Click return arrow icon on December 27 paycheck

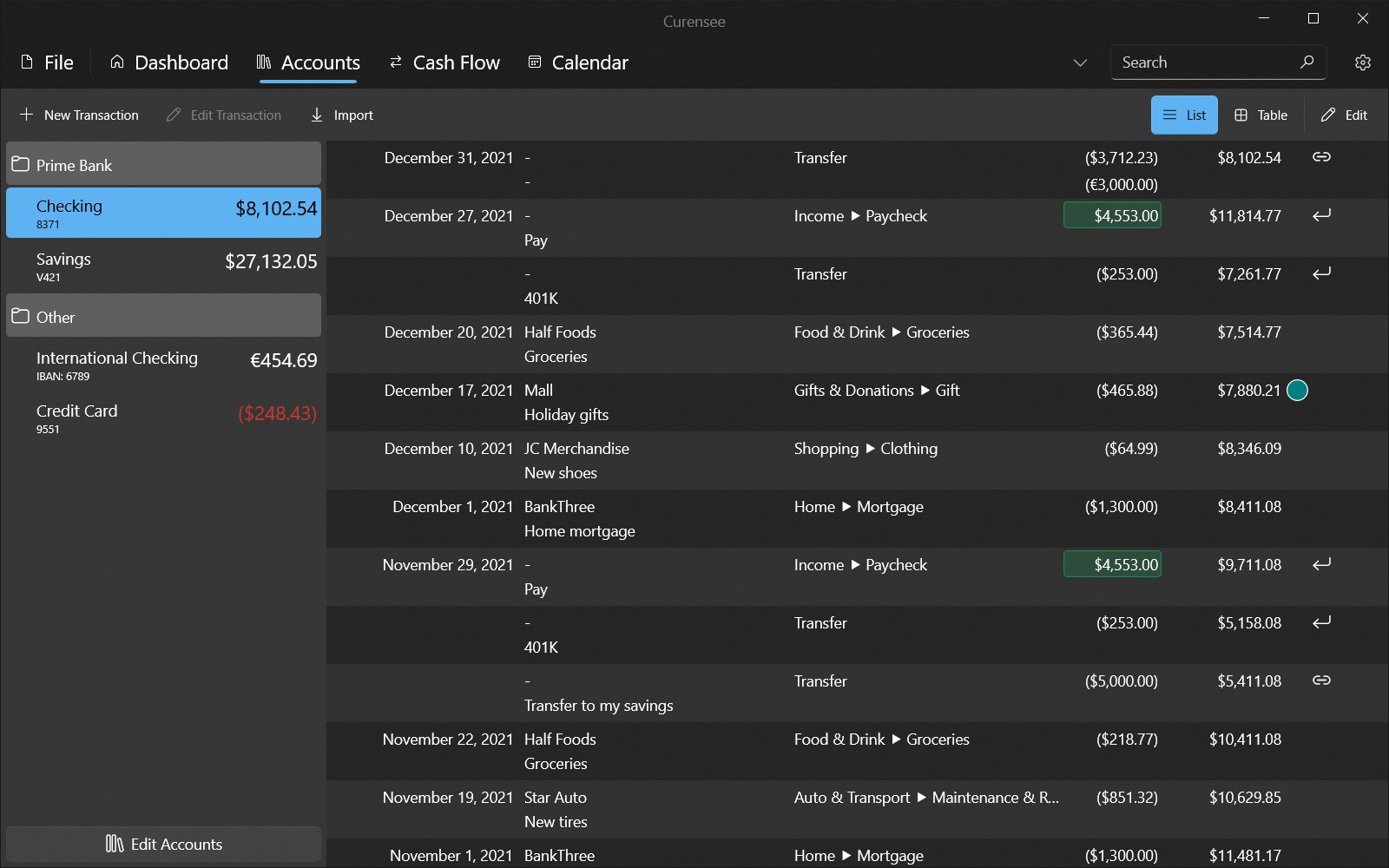1321,215
